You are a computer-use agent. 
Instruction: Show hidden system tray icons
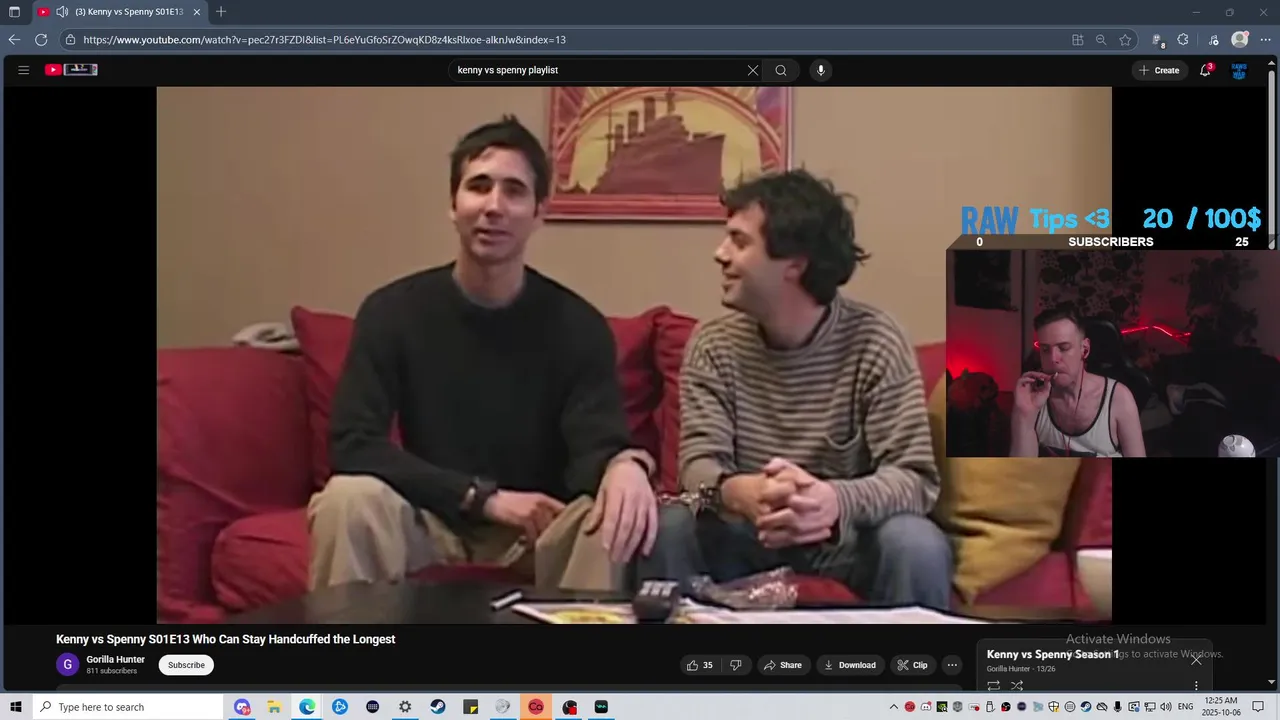coord(894,707)
